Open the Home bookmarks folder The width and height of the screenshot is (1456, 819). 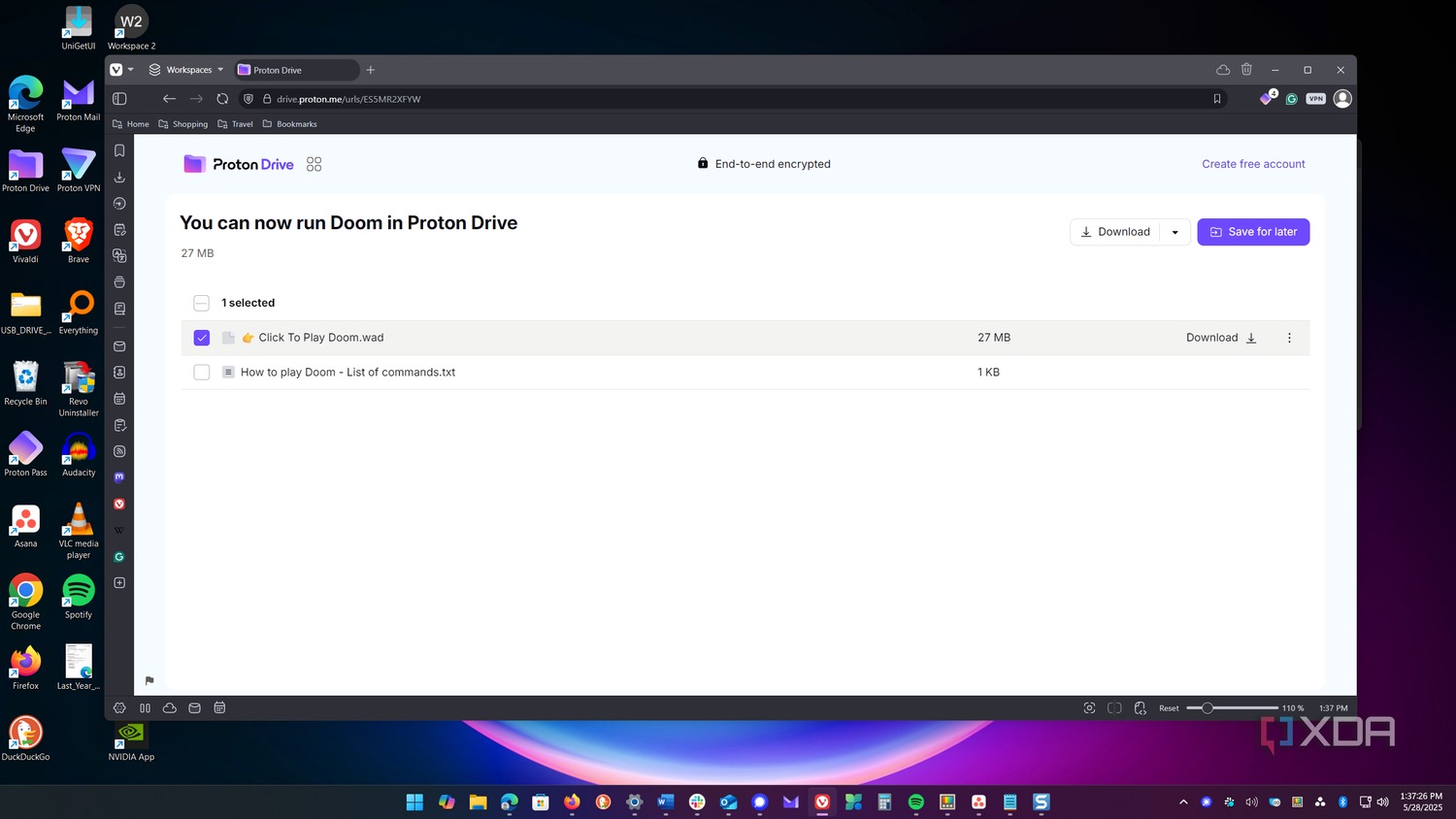pos(131,124)
